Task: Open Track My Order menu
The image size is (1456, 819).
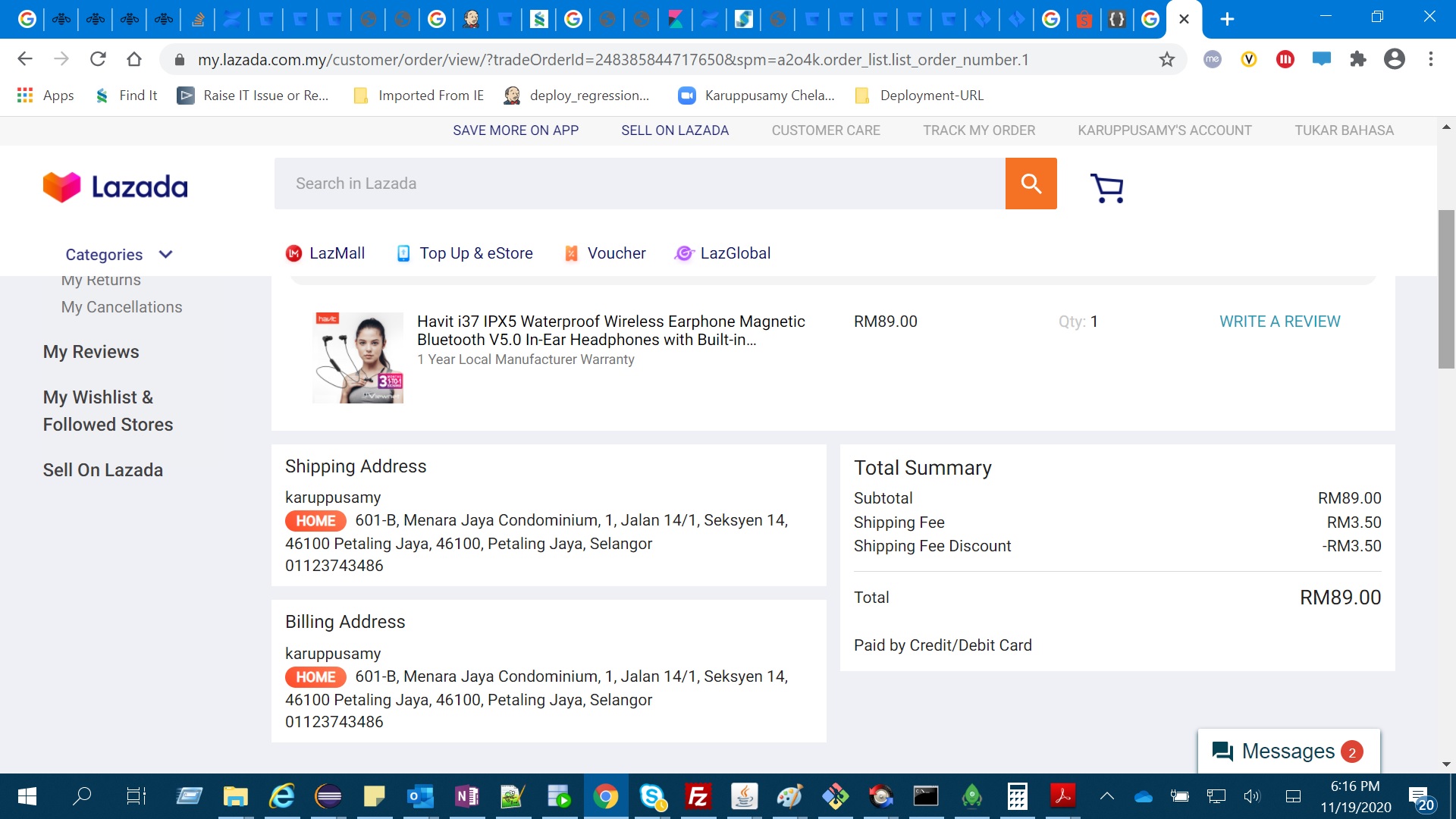Action: [979, 130]
